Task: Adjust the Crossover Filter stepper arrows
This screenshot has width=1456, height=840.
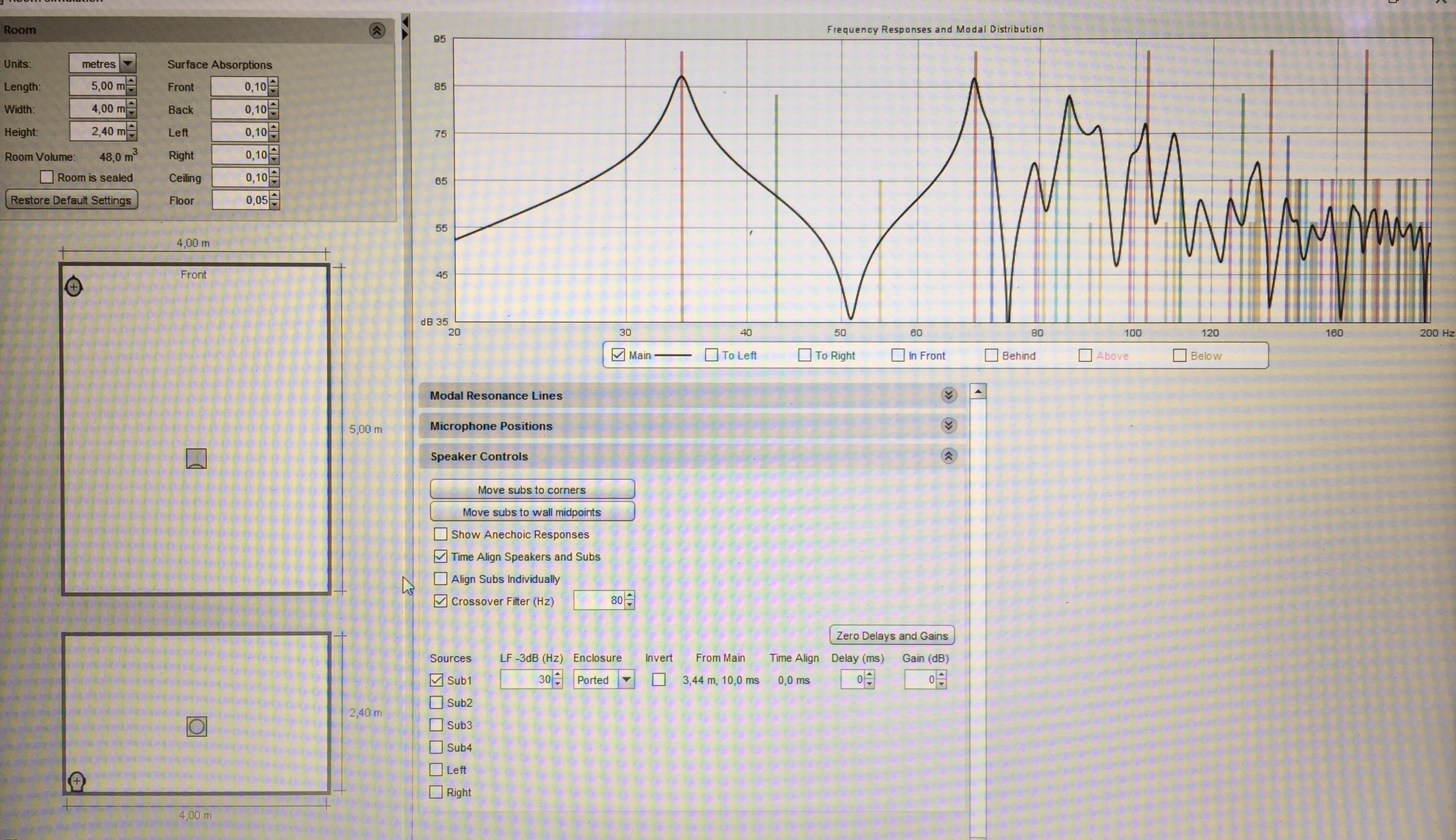Action: [630, 600]
